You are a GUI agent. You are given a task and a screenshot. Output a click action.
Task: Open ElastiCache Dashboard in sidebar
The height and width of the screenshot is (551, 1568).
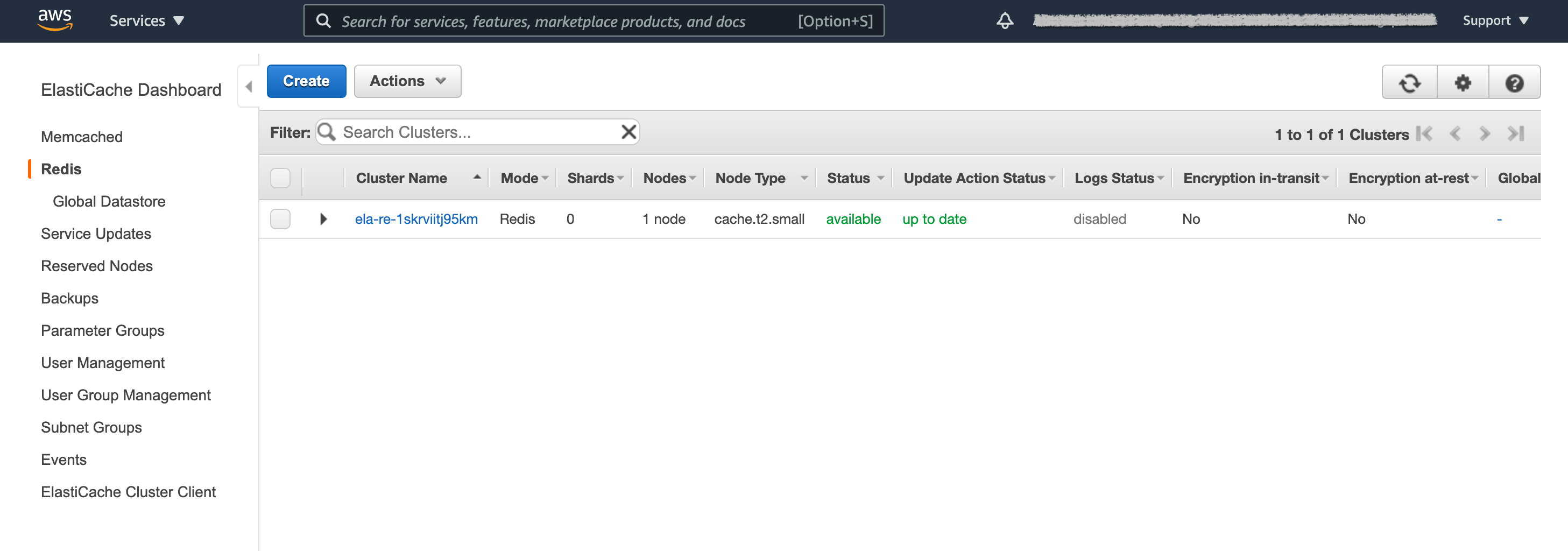click(x=131, y=90)
